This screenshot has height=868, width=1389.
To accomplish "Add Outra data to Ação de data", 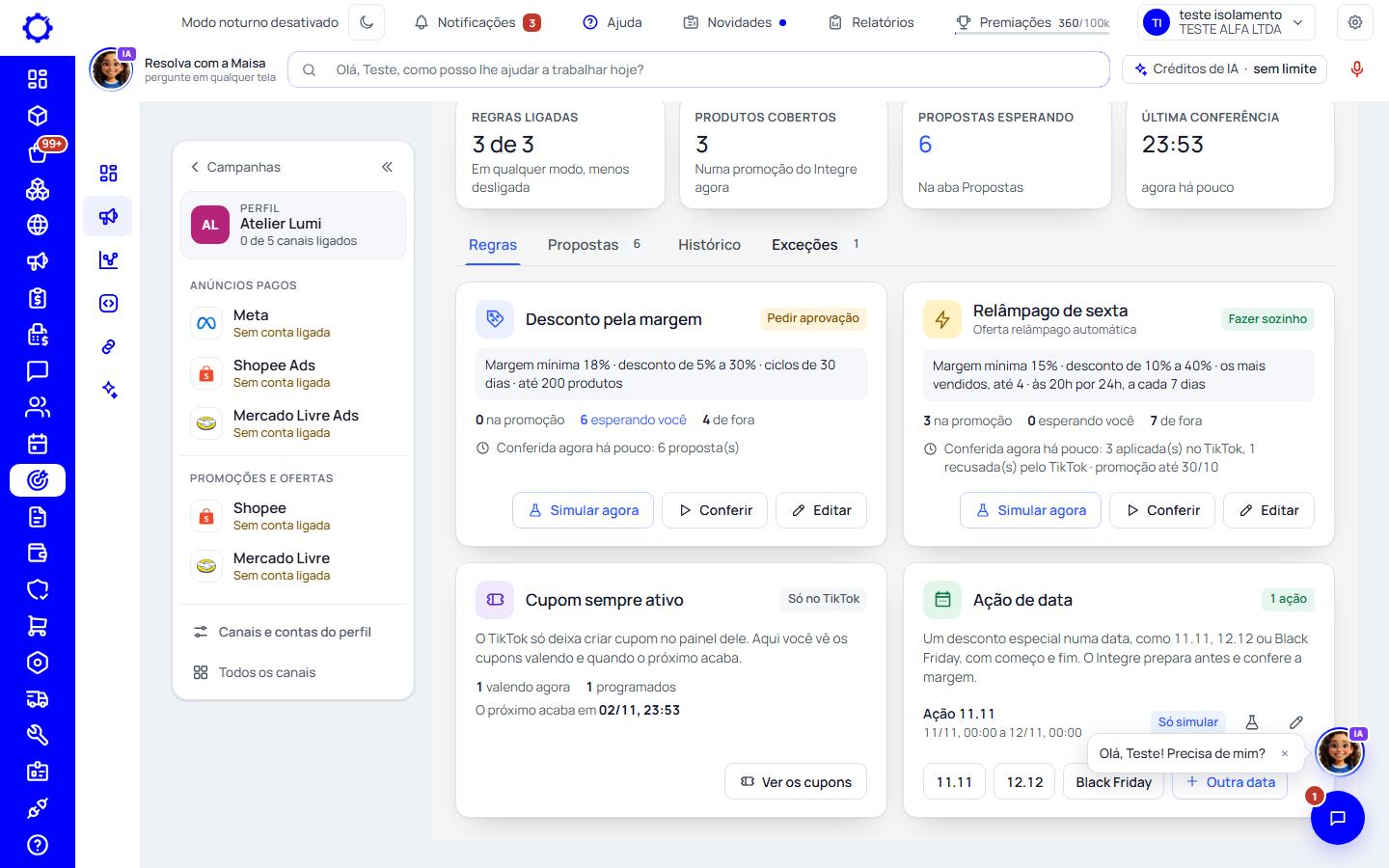I will click(1230, 782).
